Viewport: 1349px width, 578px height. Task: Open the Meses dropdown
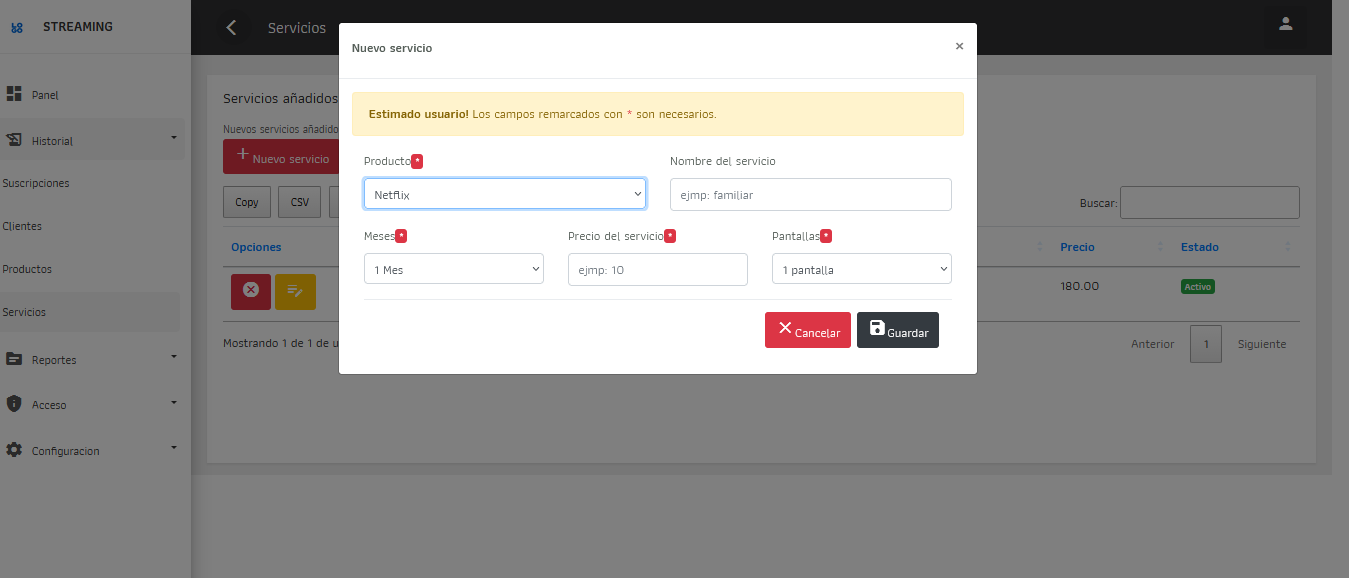[x=453, y=269]
